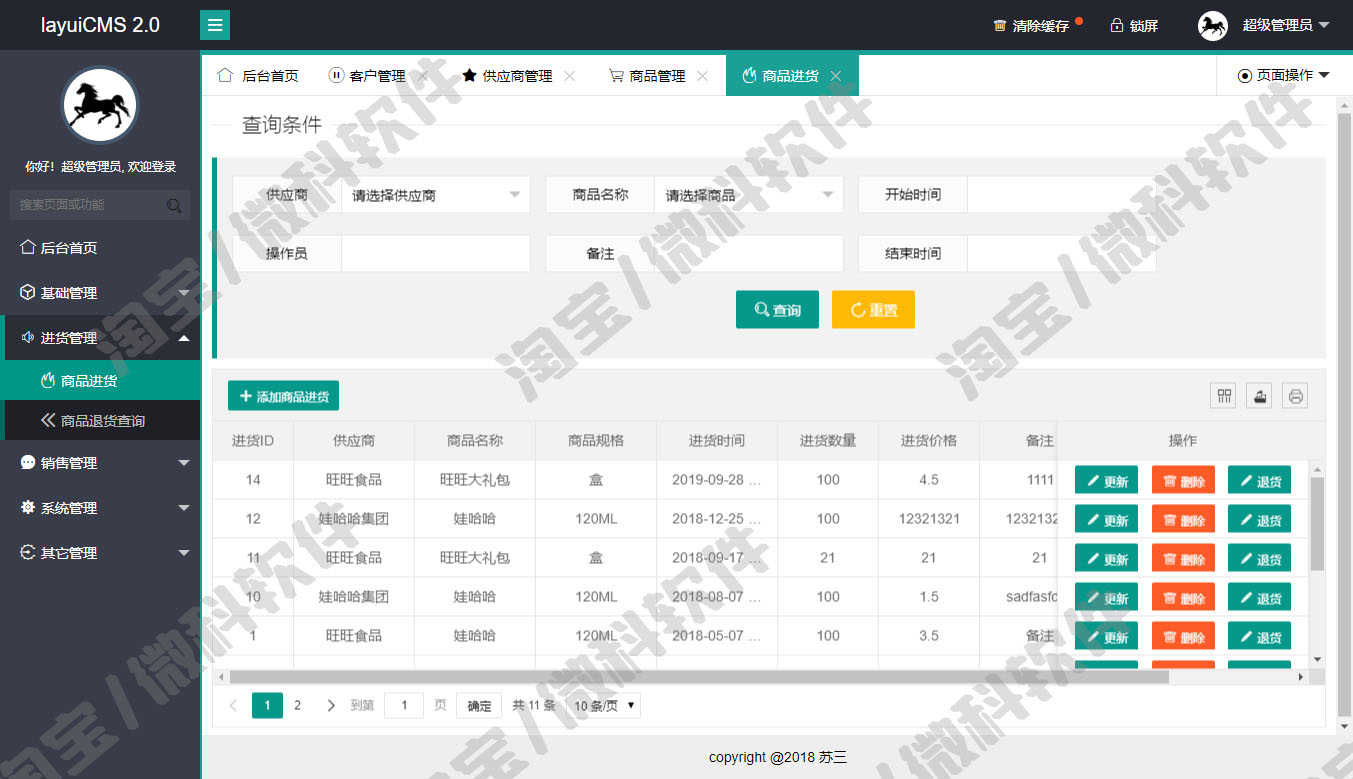Image resolution: width=1353 pixels, height=779 pixels.
Task: Click 退货 for purchase ID 11
Action: pos(1259,559)
